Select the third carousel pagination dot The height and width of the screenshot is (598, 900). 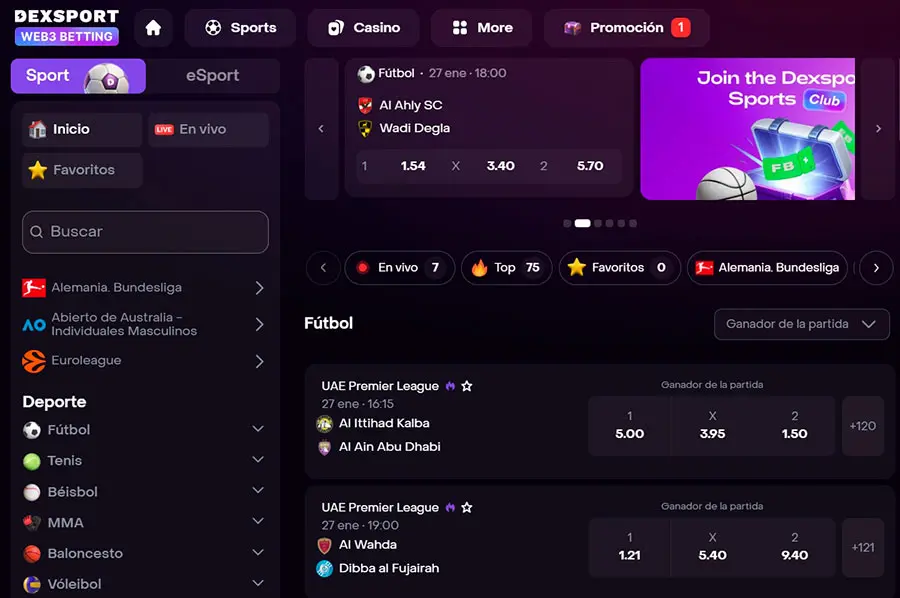pos(598,224)
